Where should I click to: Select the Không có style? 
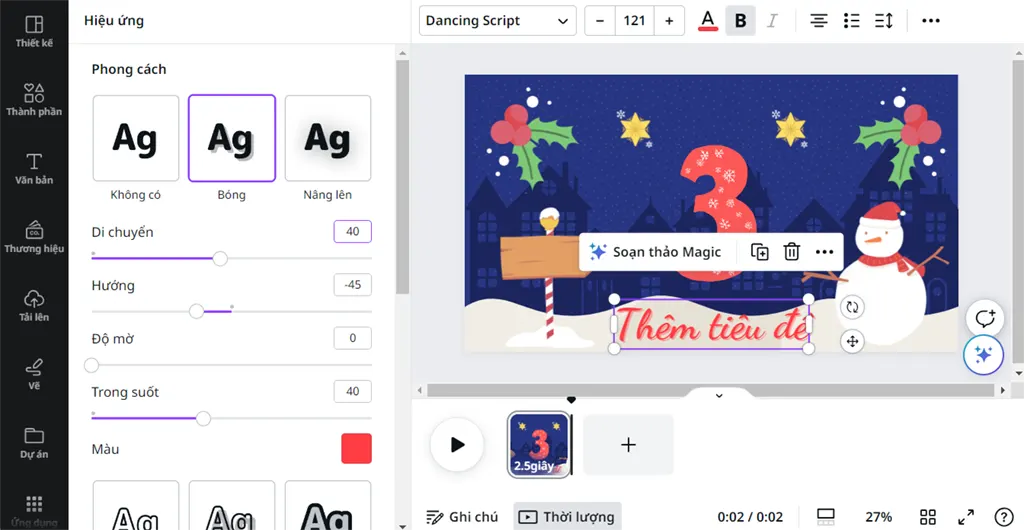click(136, 138)
